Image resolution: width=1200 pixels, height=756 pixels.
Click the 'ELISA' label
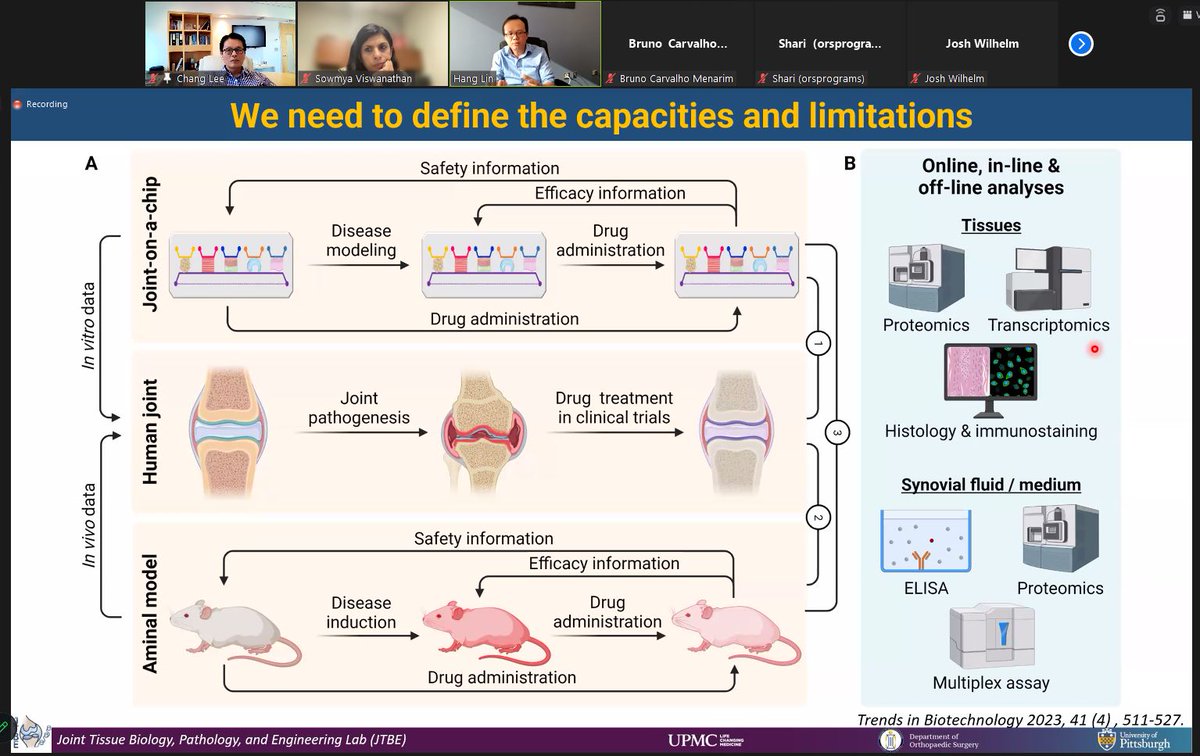tap(924, 587)
